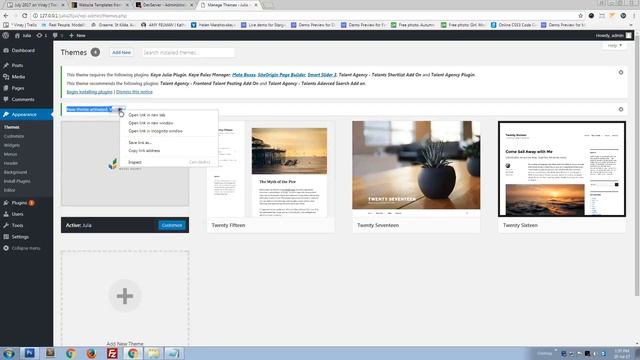Open the Background submenu item
Viewport: 640px width, 360px height.
[x=16, y=172]
